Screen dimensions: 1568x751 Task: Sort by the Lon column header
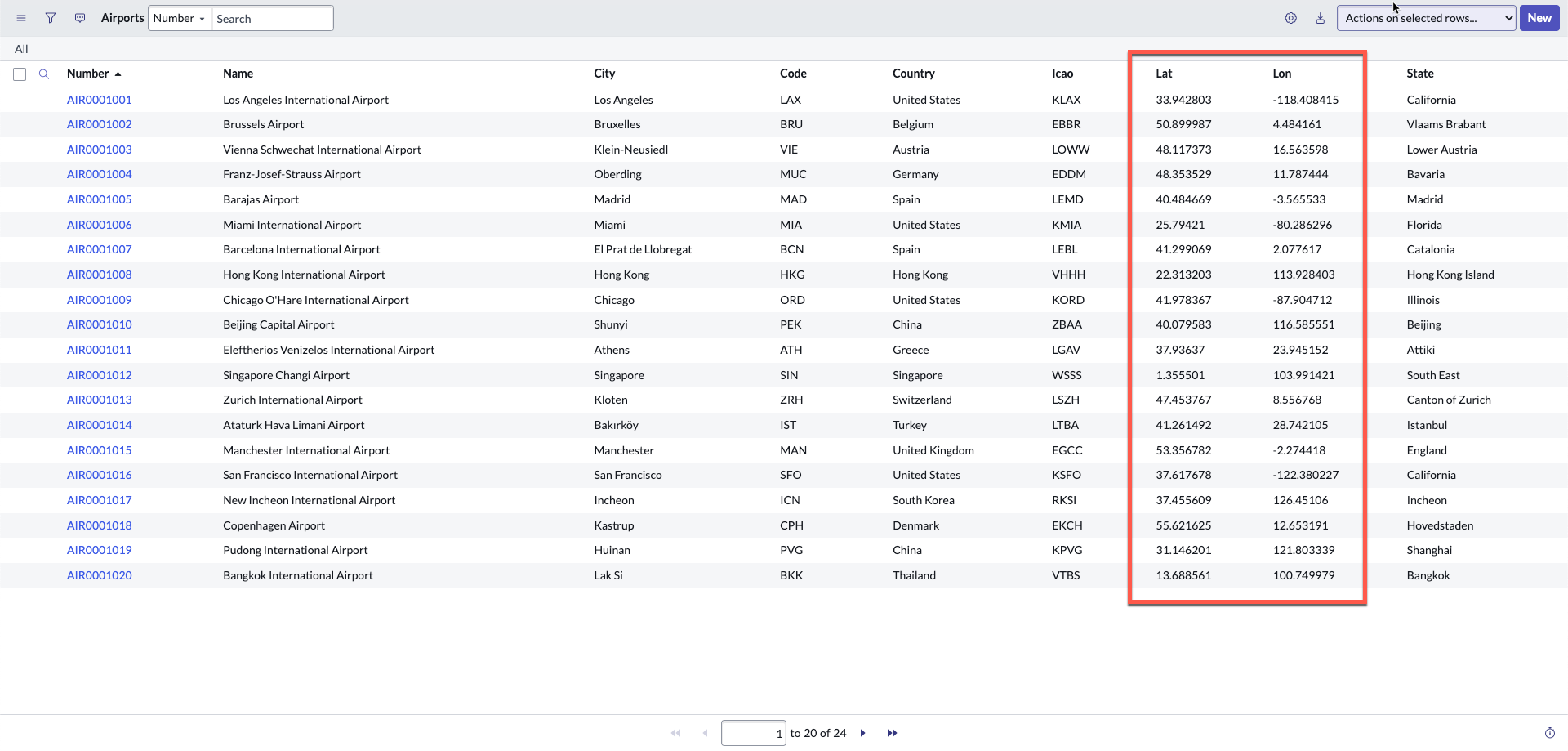[1282, 74]
